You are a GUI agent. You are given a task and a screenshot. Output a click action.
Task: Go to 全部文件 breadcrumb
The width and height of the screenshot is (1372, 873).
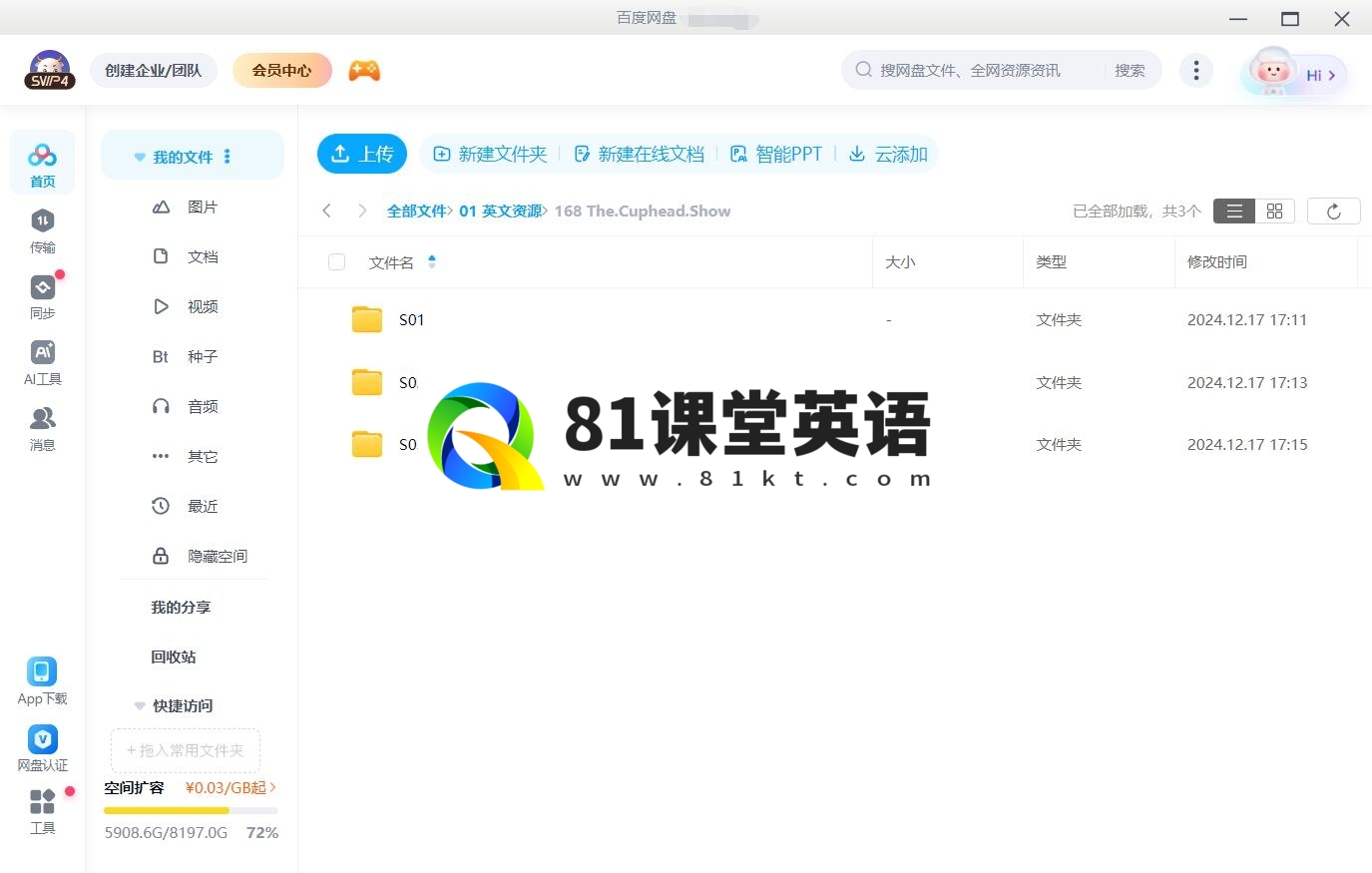416,212
